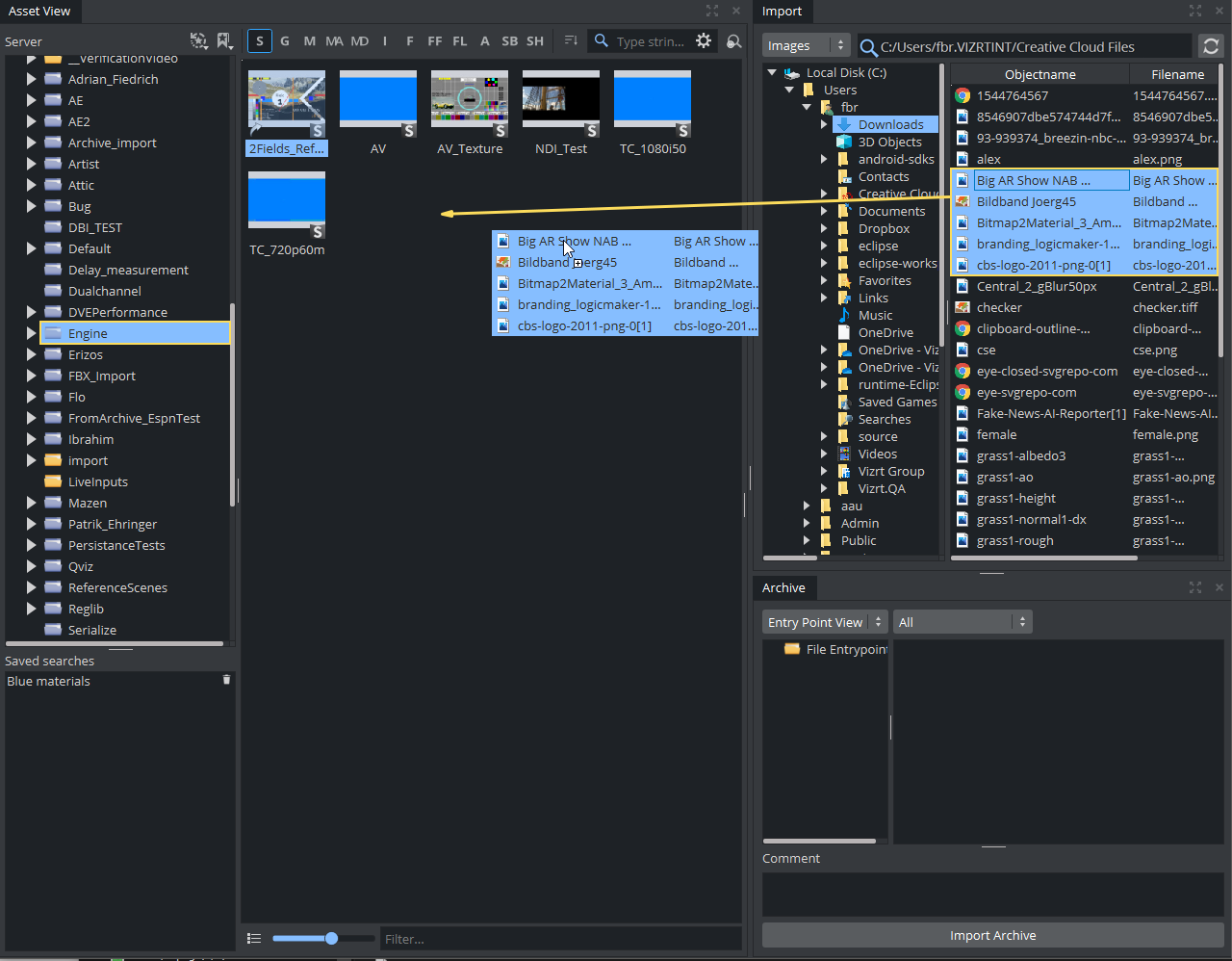The height and width of the screenshot is (961, 1232).
Task: Toggle the S scene type filter
Action: click(x=260, y=40)
